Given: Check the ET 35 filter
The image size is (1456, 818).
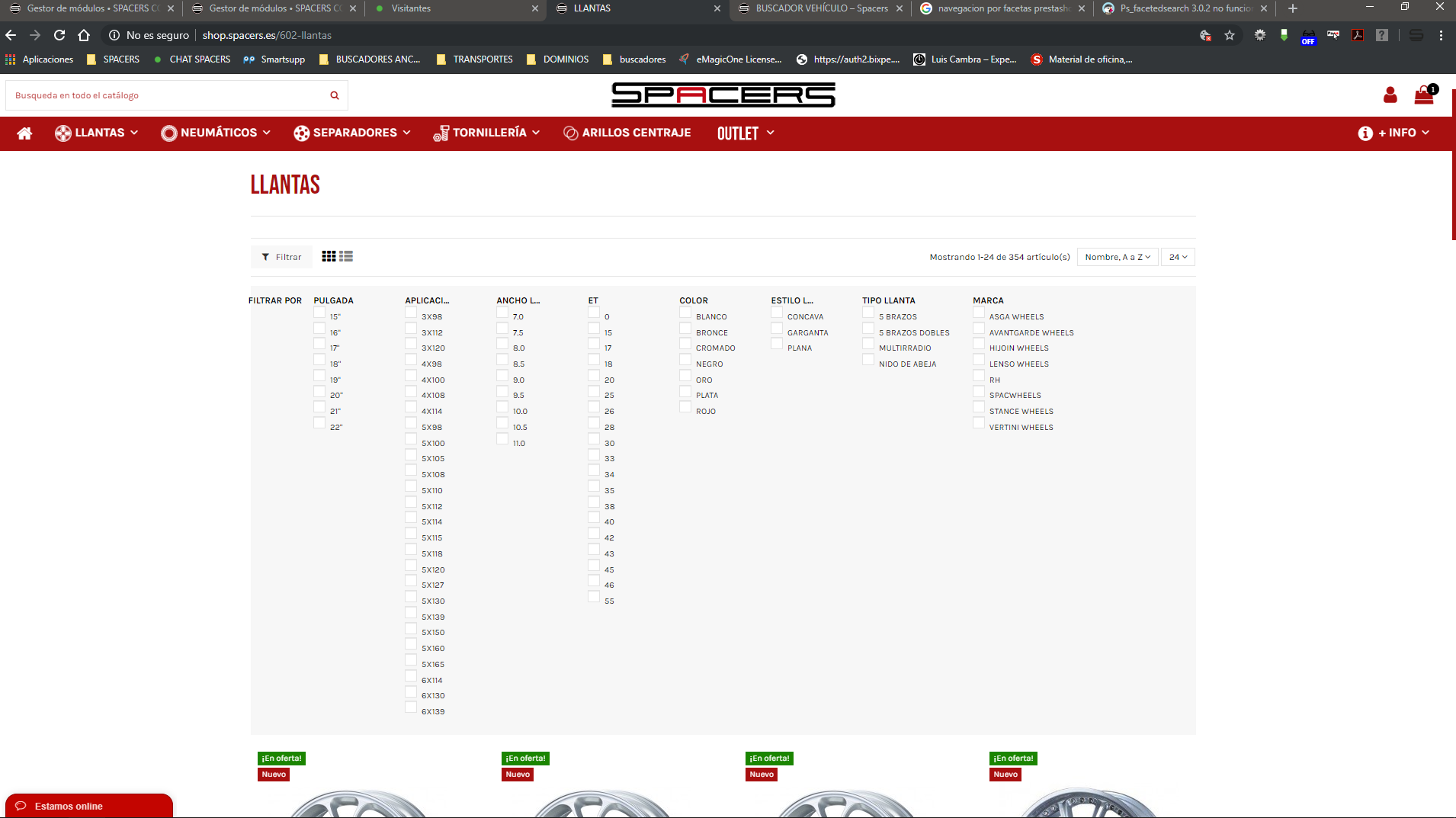Looking at the screenshot, I should point(594,487).
